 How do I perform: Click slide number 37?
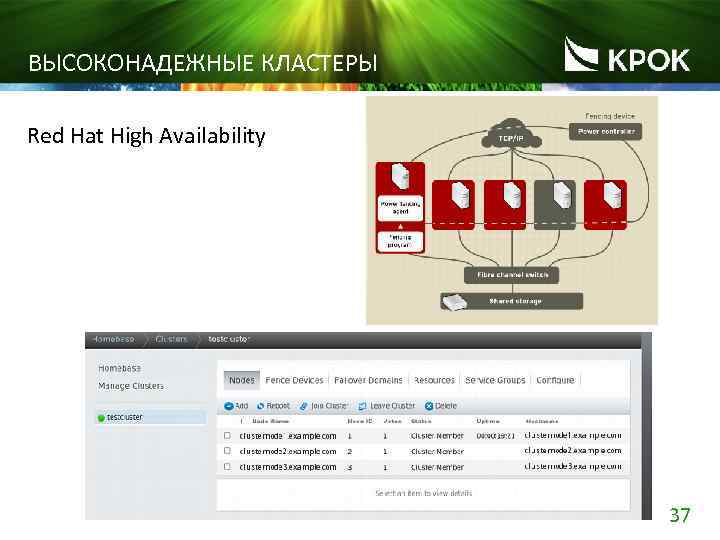pyautogui.click(x=680, y=515)
